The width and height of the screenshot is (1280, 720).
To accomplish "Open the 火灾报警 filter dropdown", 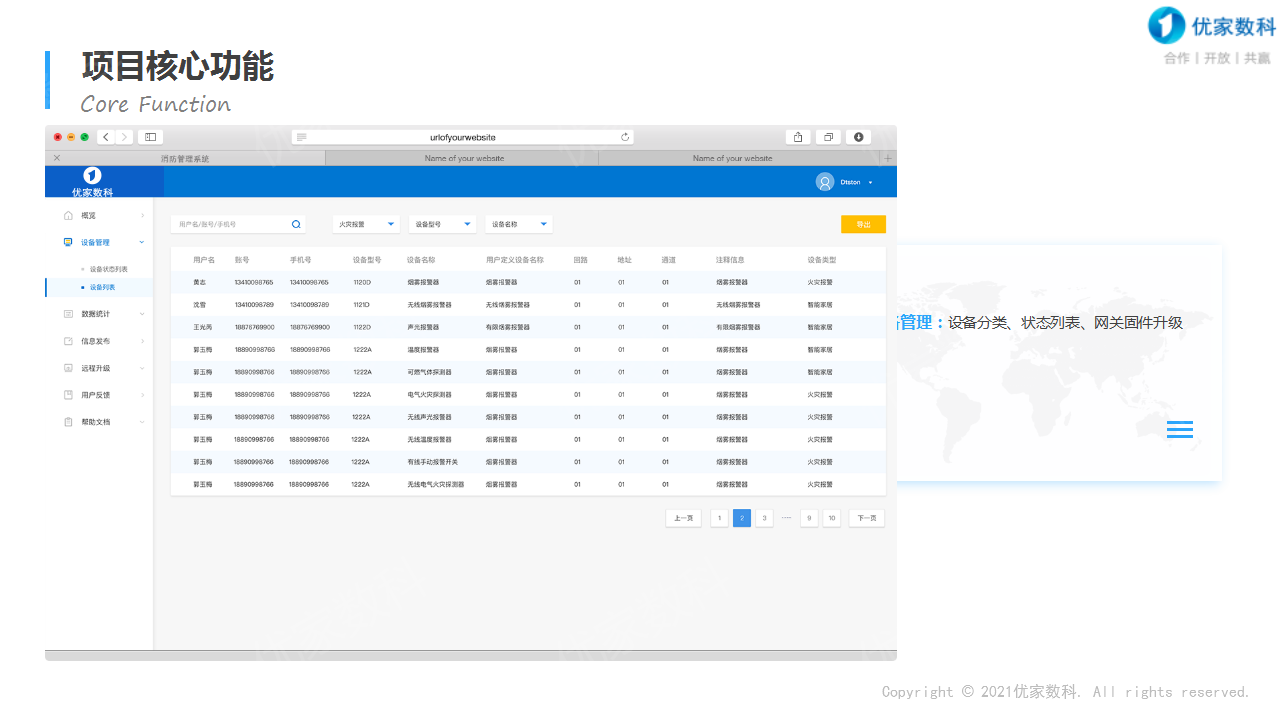I will (366, 225).
